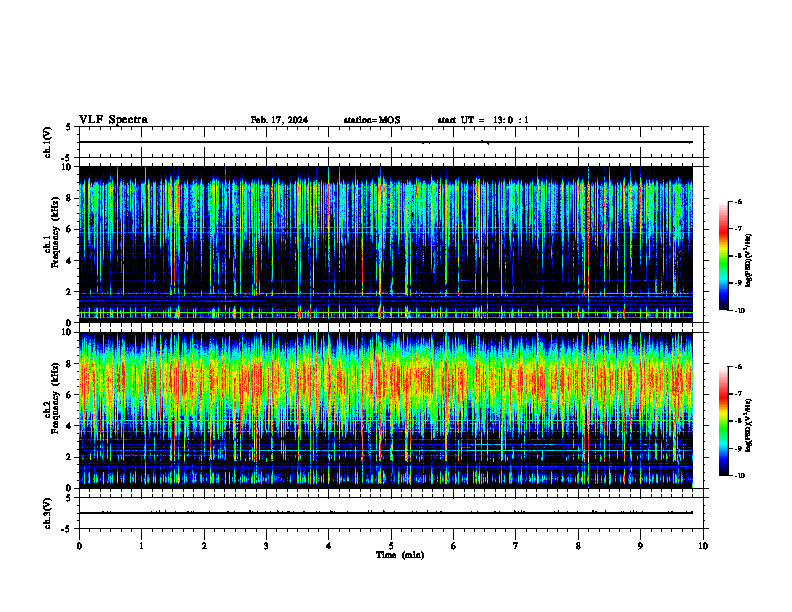
Task: Click time axis tick label '3'
Action: [x=266, y=546]
